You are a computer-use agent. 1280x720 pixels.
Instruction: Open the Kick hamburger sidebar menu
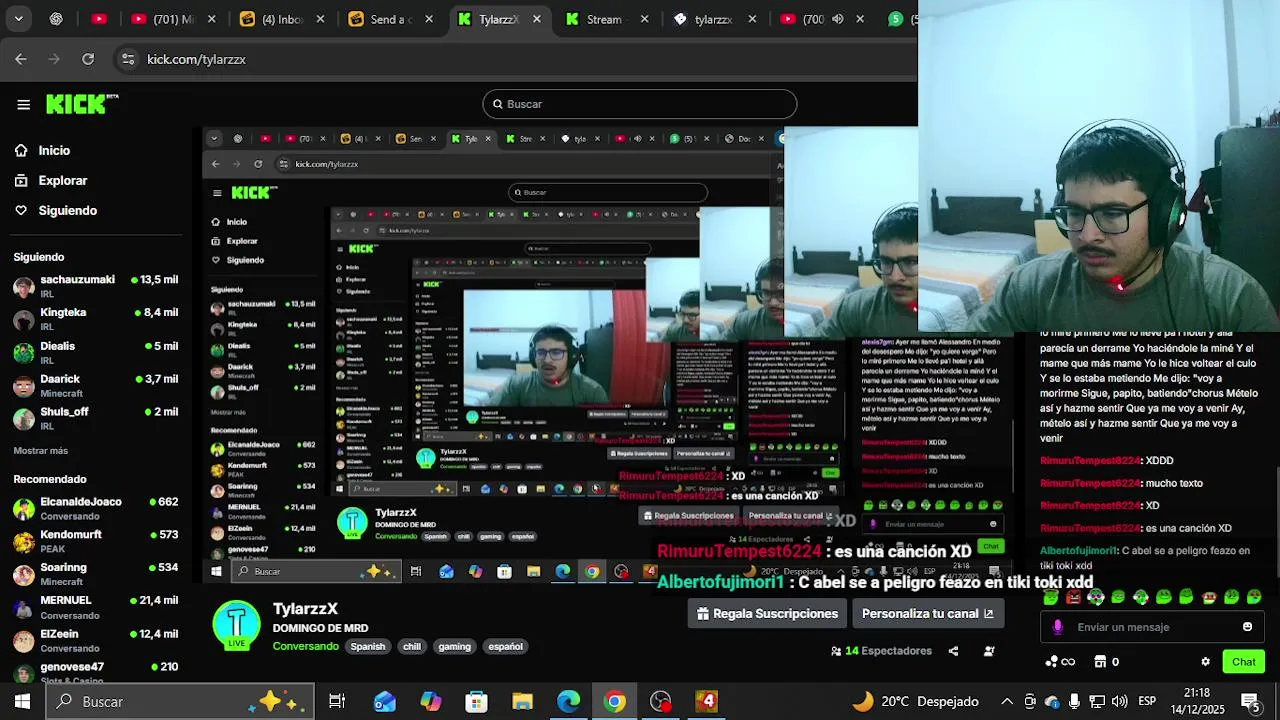(23, 104)
